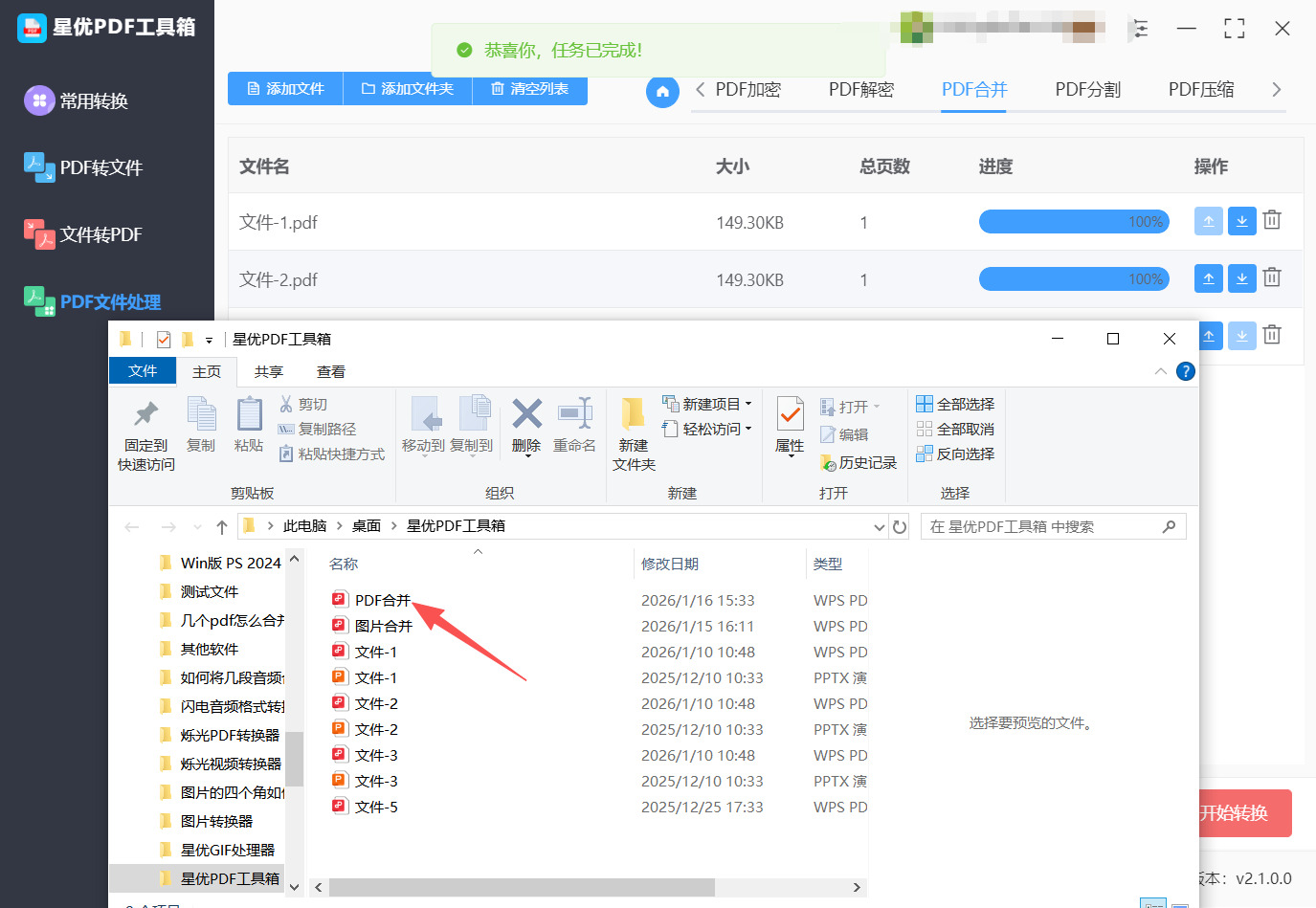
Task: Click the search box 在 星优PDF工具箱 中搜索
Action: (x=1053, y=527)
